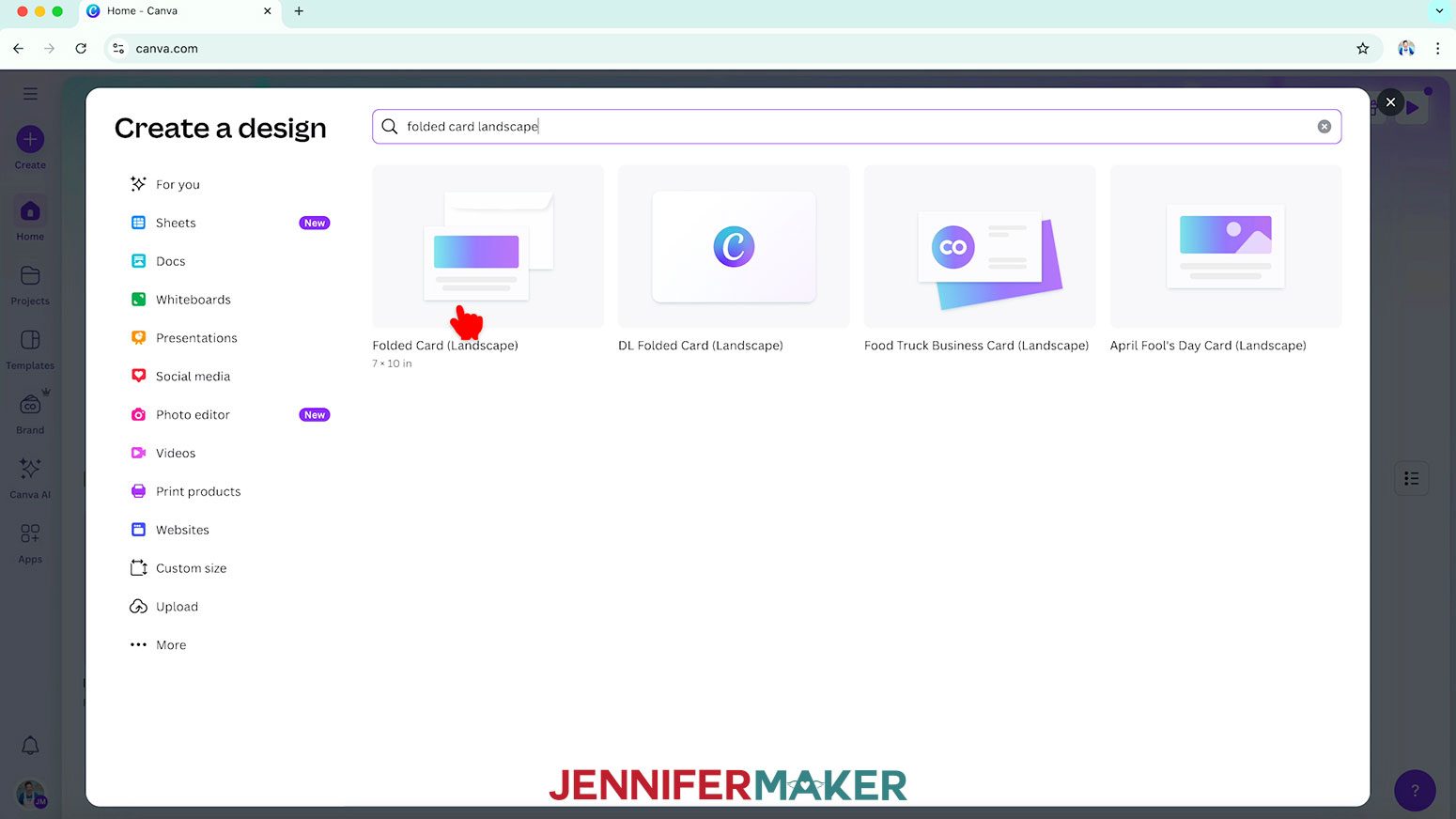Click the Photo editor camera icon

click(138, 415)
